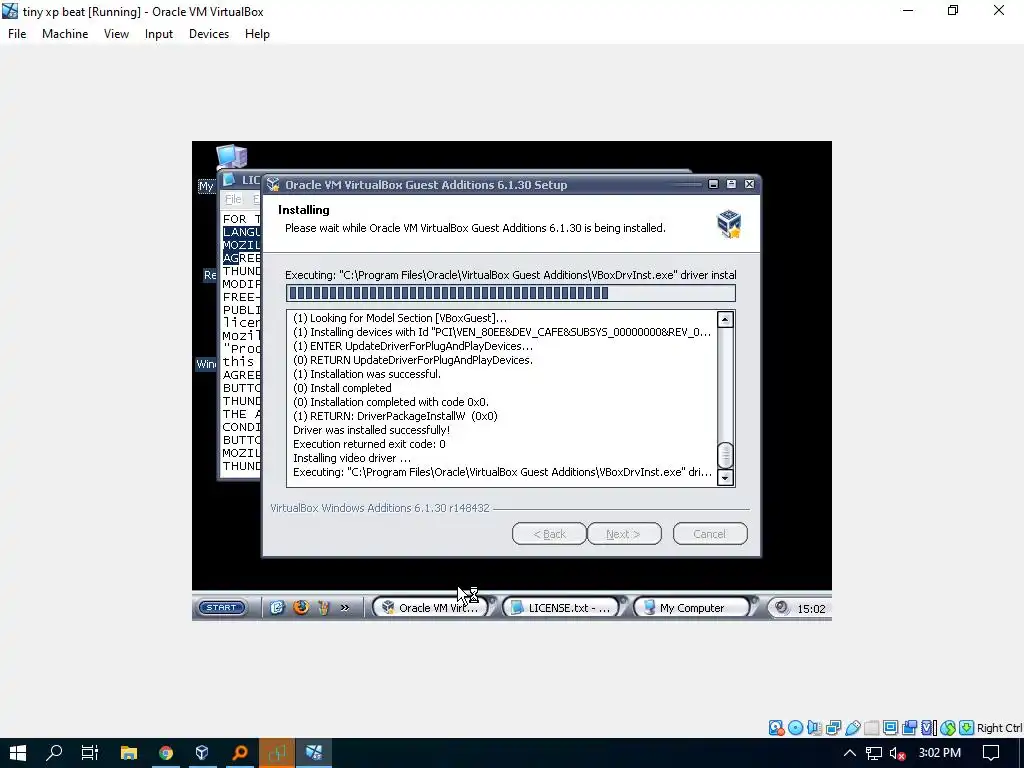Click host muted volume tray icon

click(898, 753)
